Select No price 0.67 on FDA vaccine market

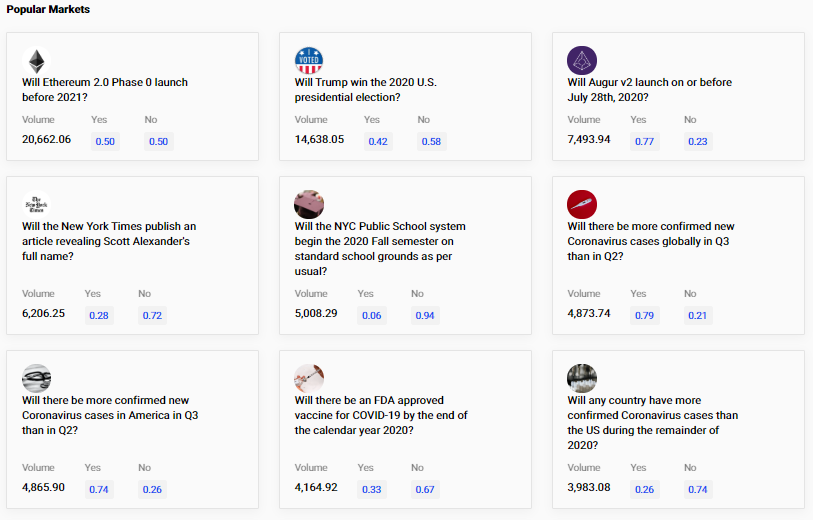[424, 489]
